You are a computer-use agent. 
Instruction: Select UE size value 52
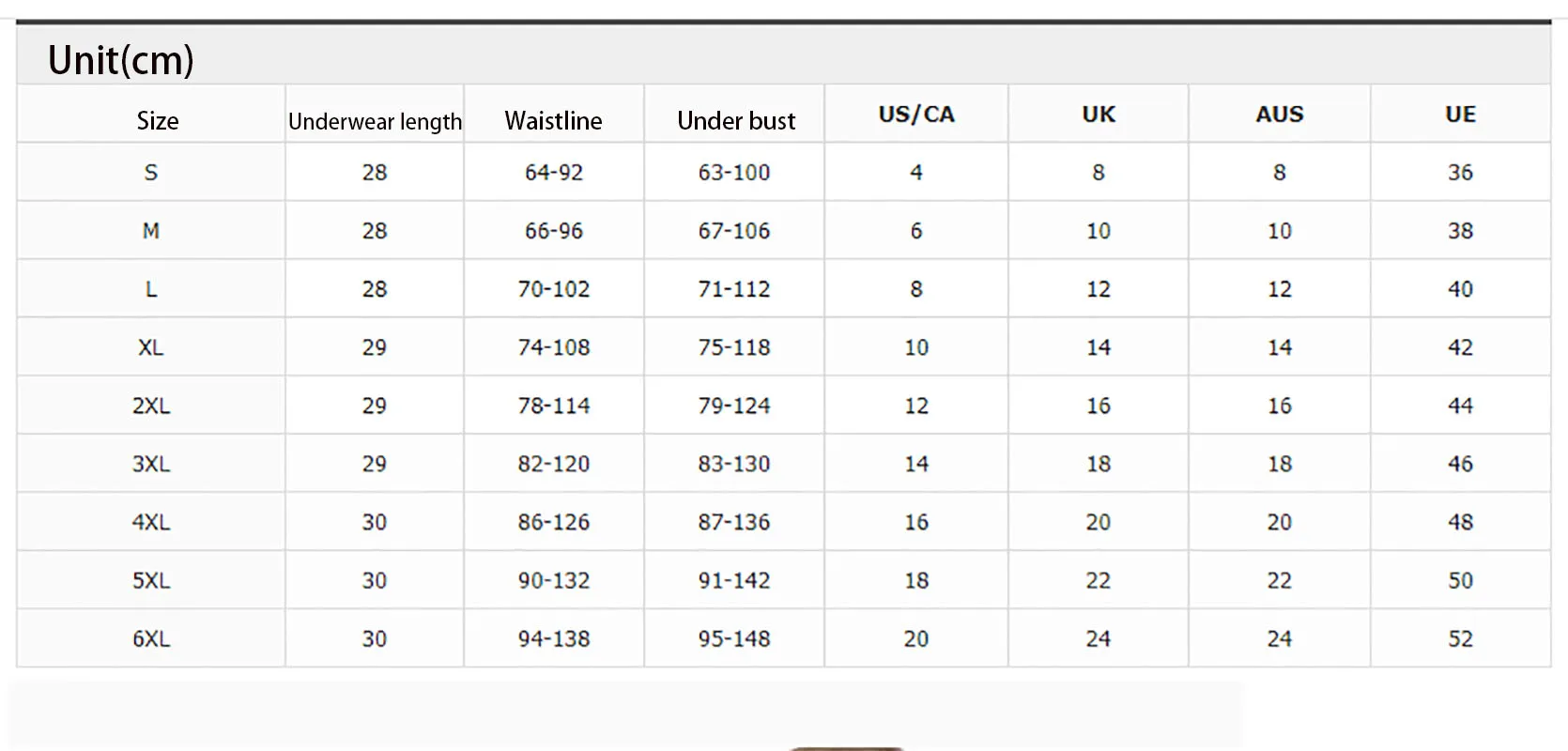(x=1461, y=639)
